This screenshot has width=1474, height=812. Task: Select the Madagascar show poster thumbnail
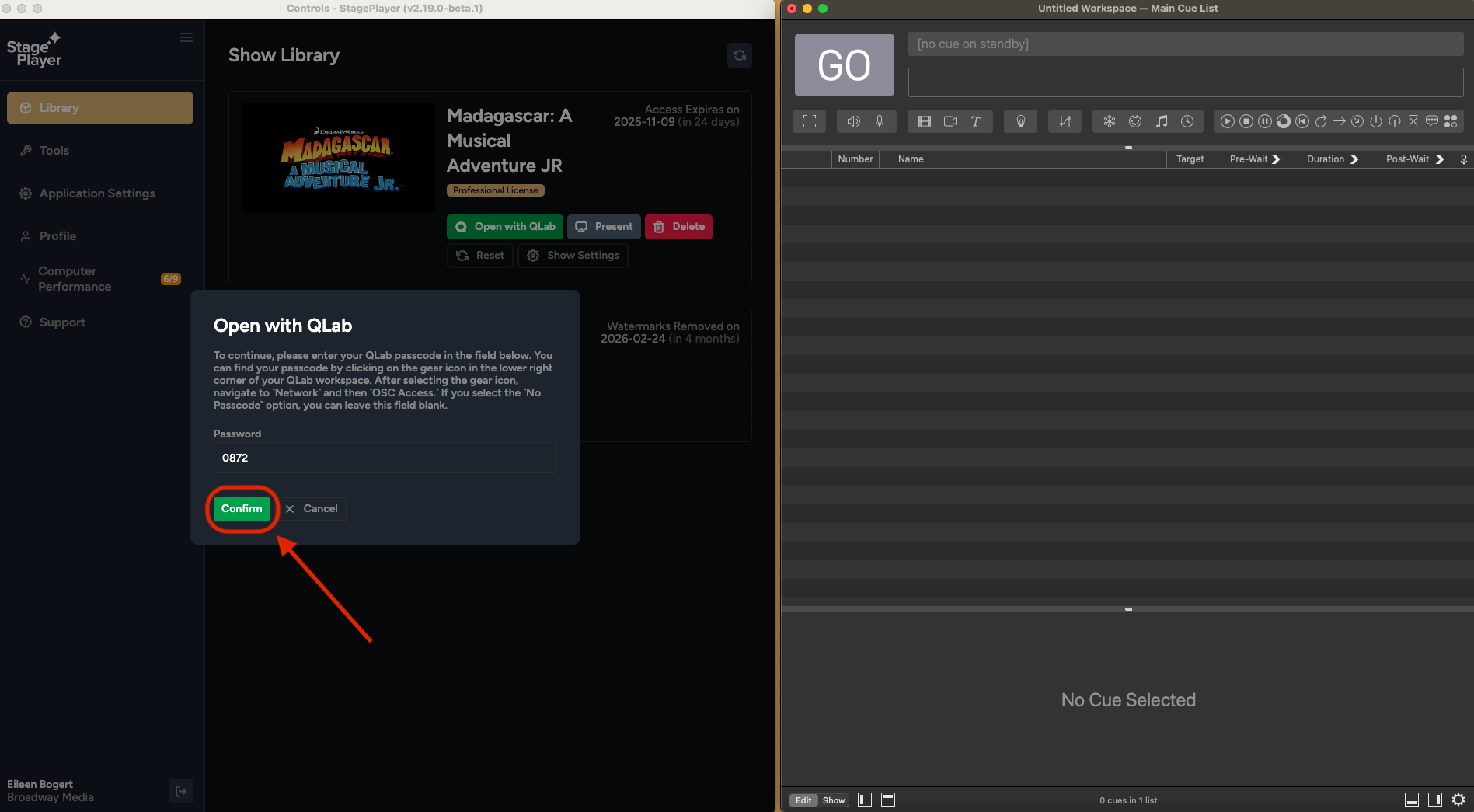pos(338,158)
